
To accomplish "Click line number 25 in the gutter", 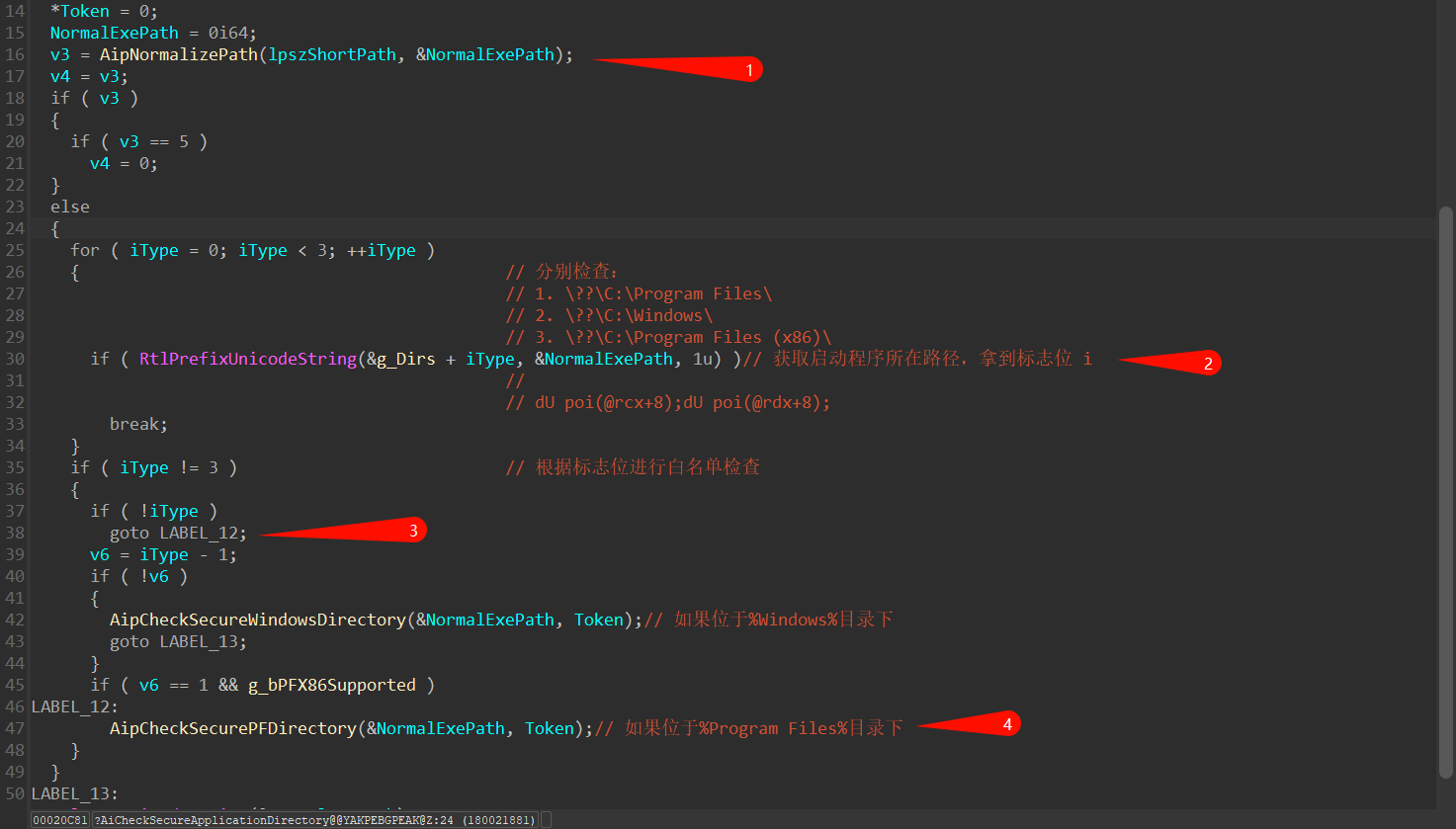I will tap(15, 250).
